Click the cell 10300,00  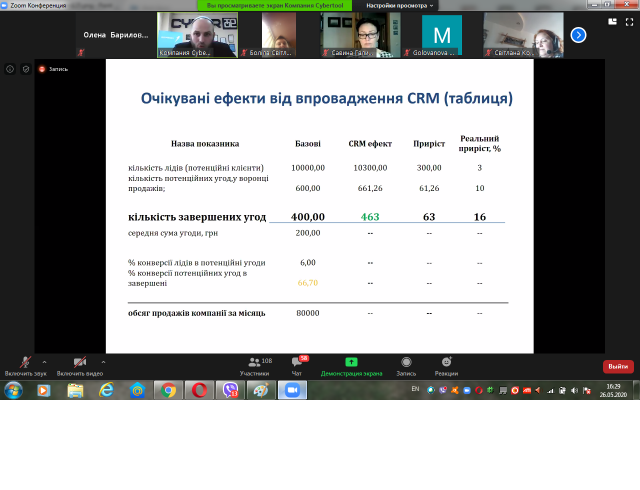pos(370,168)
